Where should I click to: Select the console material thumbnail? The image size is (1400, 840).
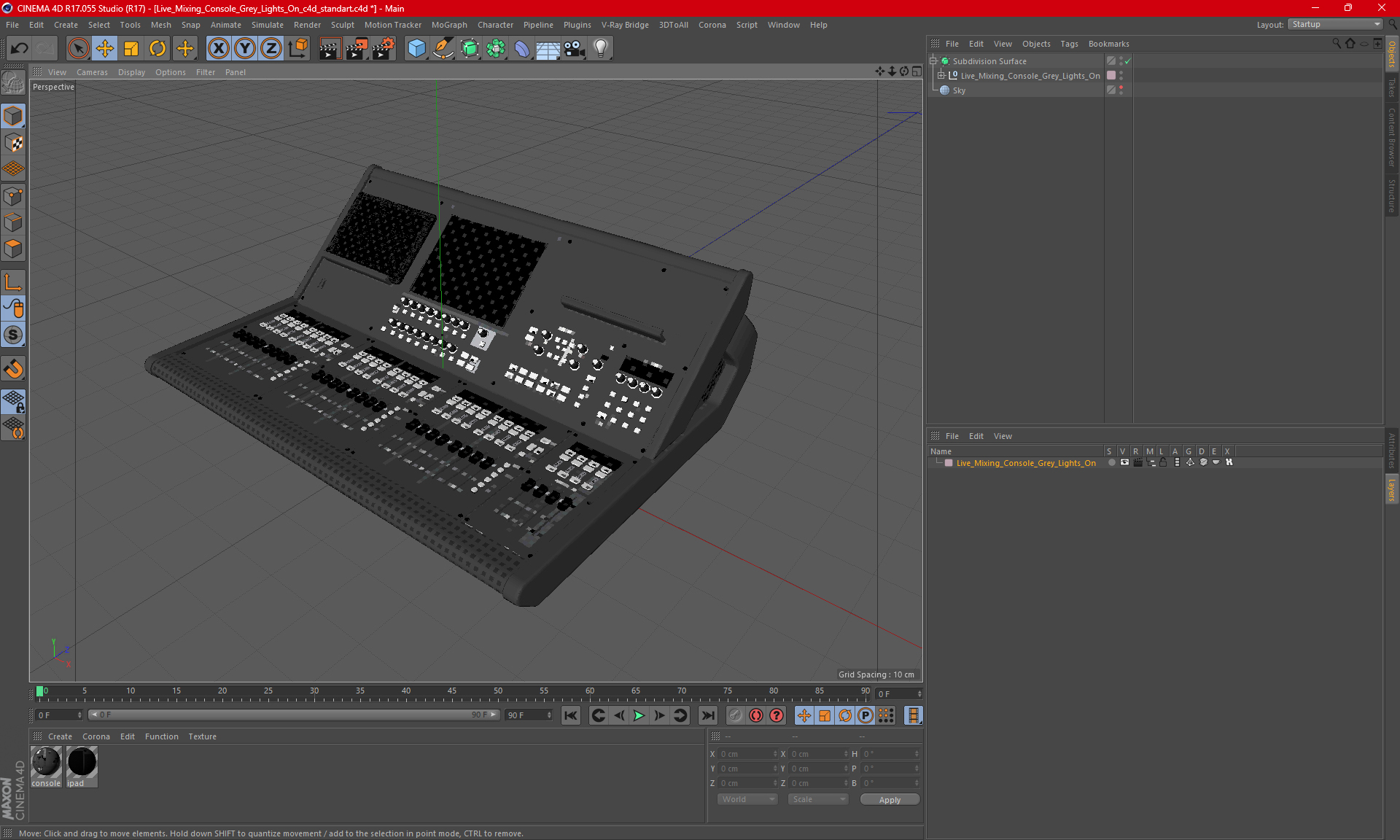click(46, 766)
